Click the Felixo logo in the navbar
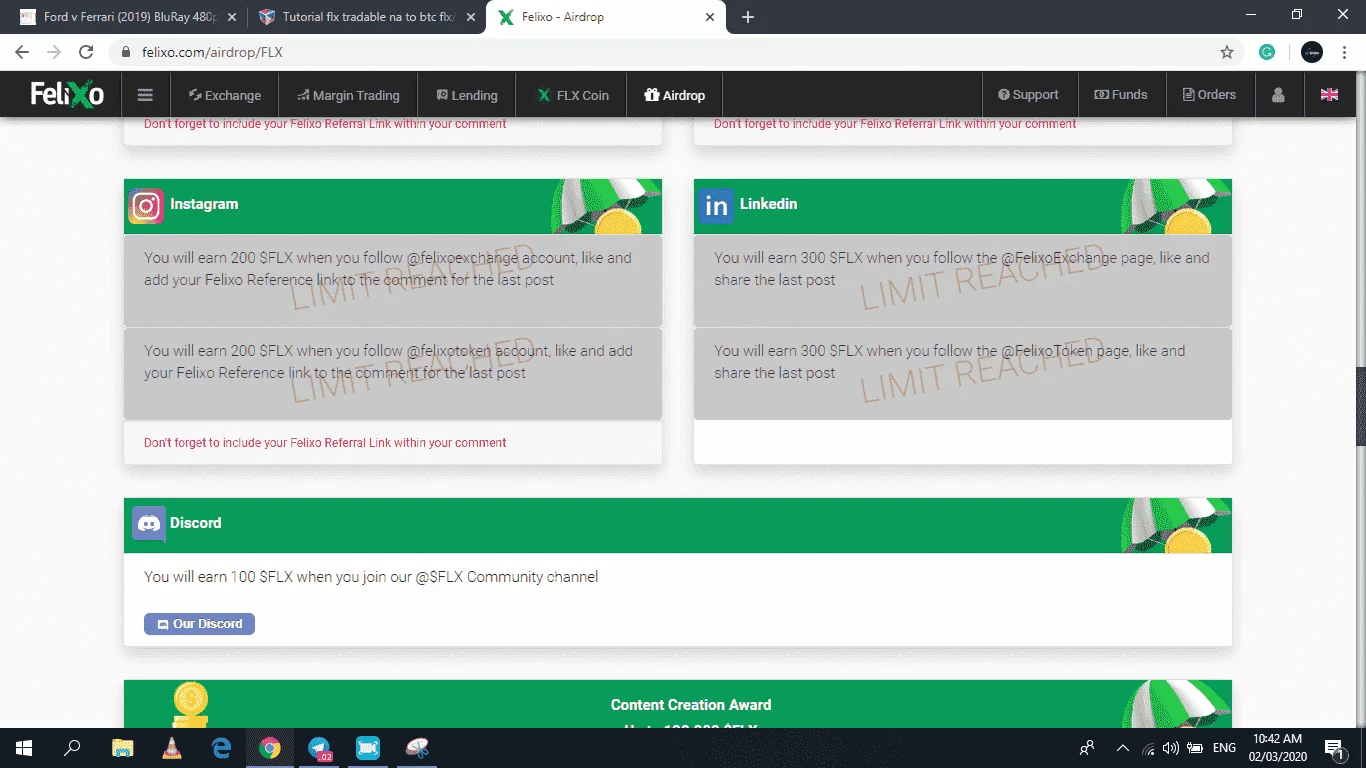 pyautogui.click(x=66, y=94)
